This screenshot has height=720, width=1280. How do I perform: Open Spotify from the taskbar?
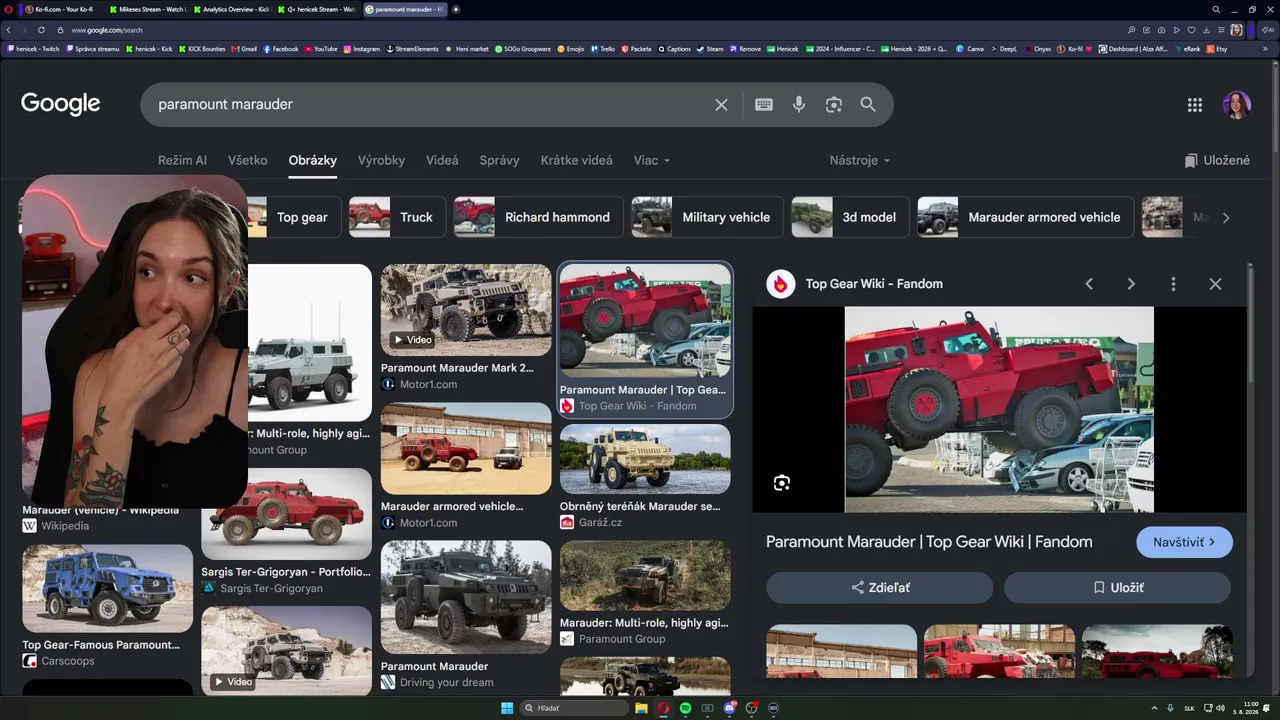(685, 708)
